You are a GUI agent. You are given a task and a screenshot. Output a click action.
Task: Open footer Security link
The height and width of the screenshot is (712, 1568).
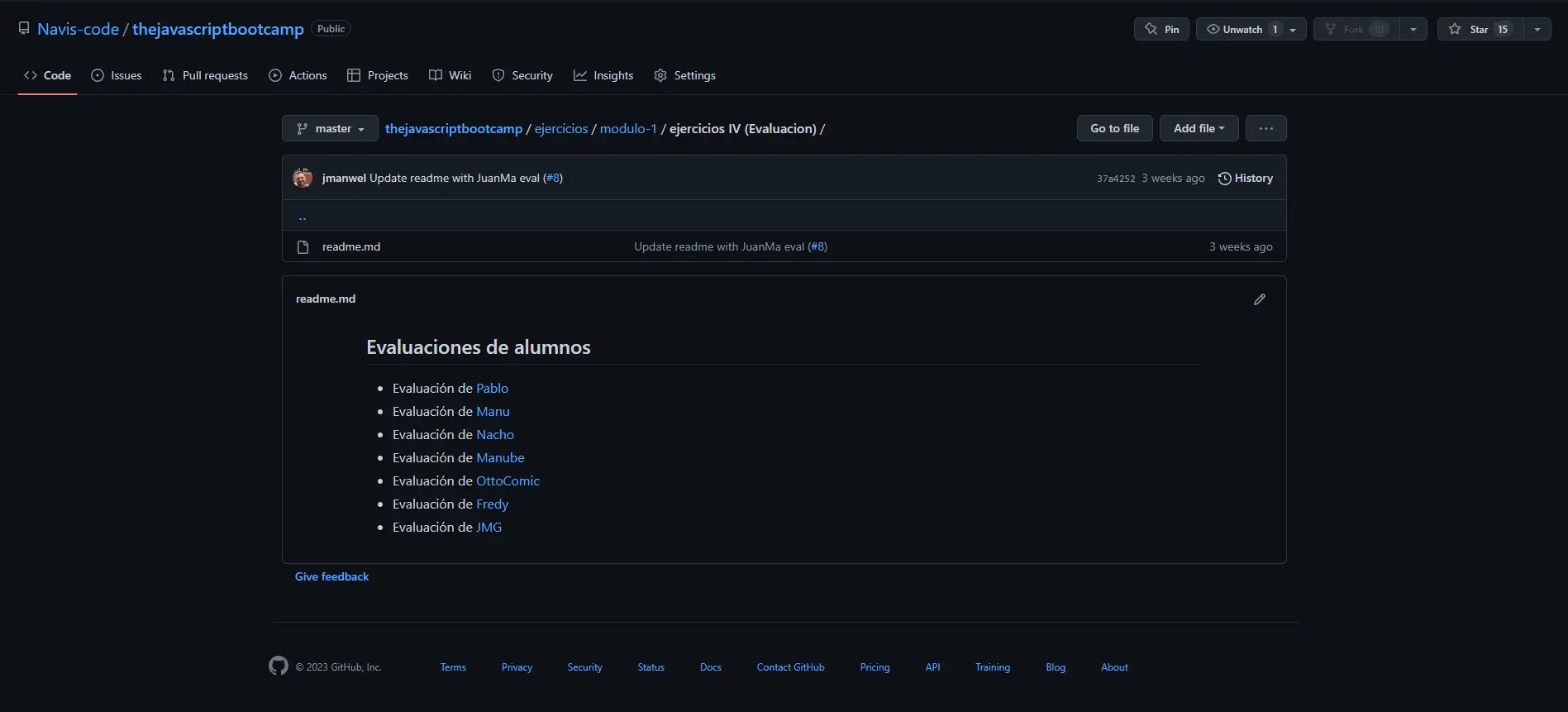pos(584,667)
